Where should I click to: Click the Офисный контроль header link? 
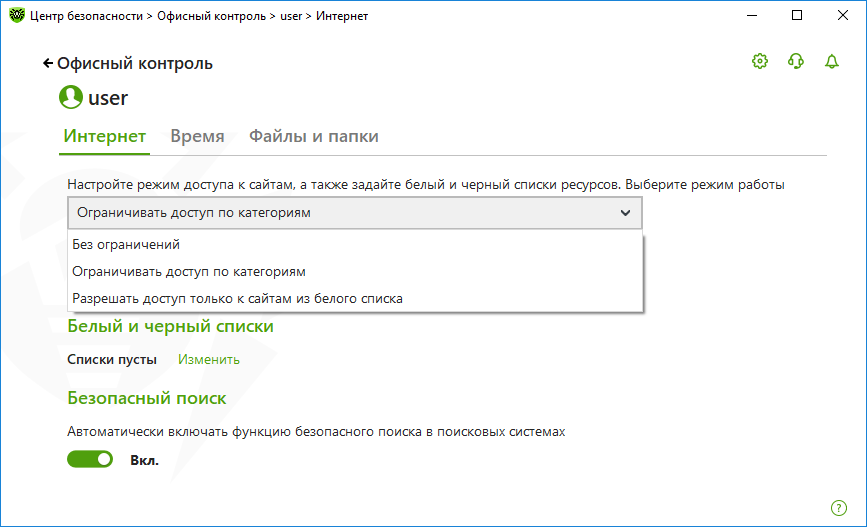(135, 64)
